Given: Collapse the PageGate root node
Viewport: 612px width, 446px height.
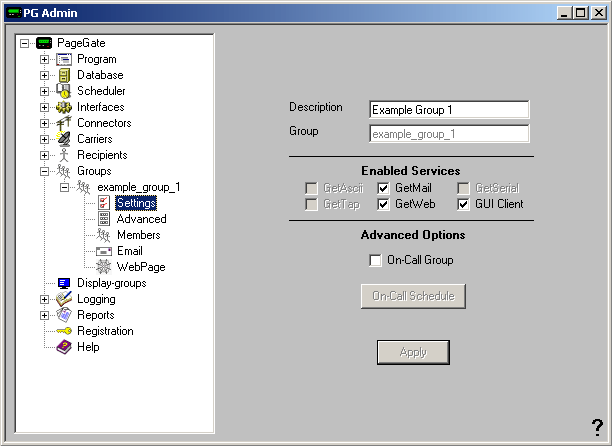Looking at the screenshot, I should pos(24,43).
